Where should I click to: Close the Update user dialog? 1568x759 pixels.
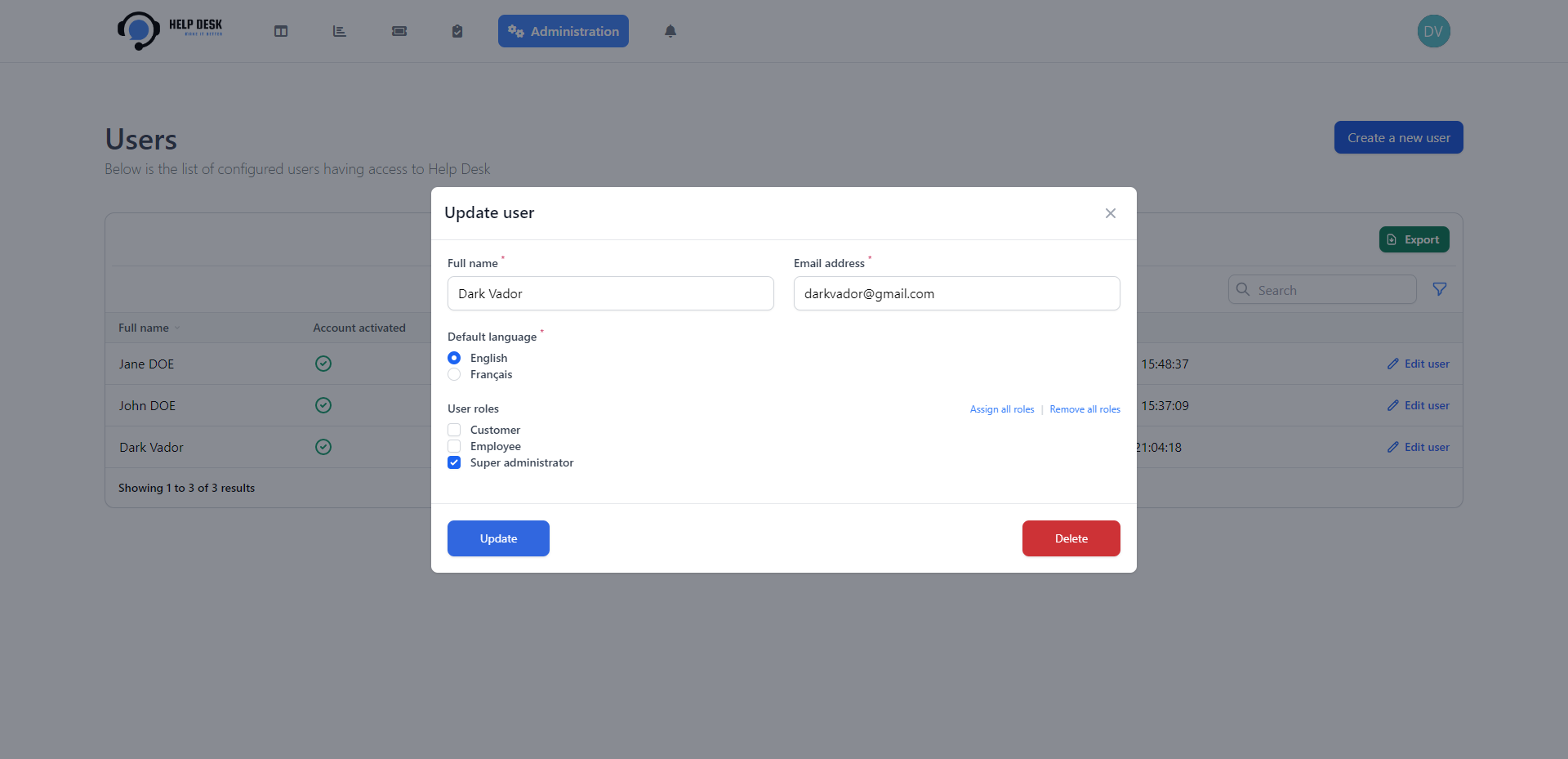1110,213
